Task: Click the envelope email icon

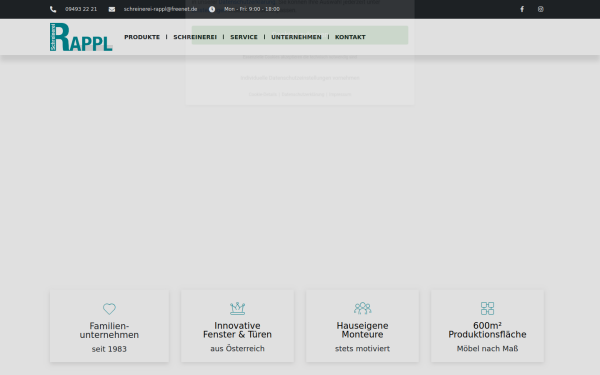Action: pos(112,9)
